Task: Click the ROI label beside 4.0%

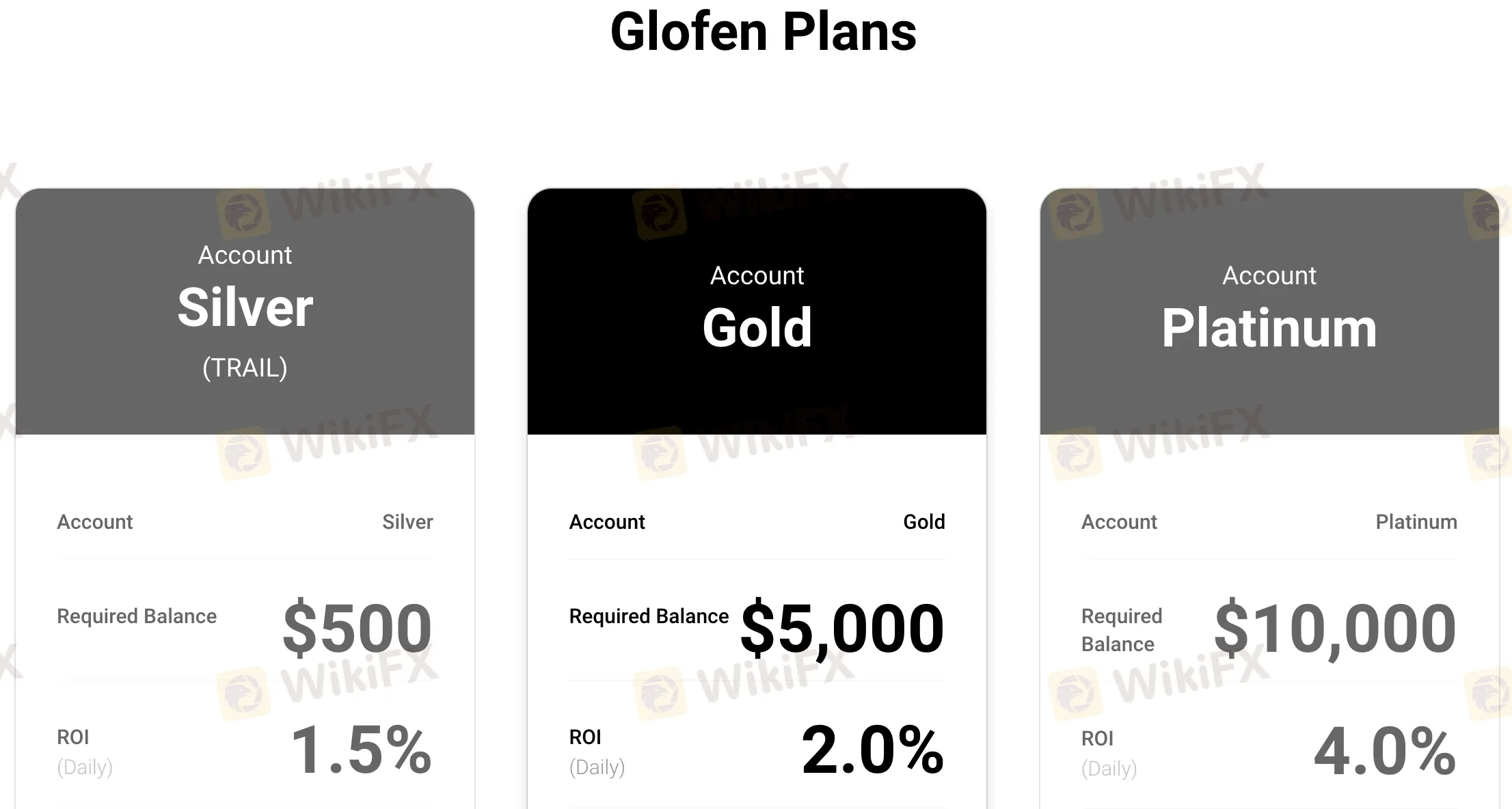Action: pos(1097,739)
